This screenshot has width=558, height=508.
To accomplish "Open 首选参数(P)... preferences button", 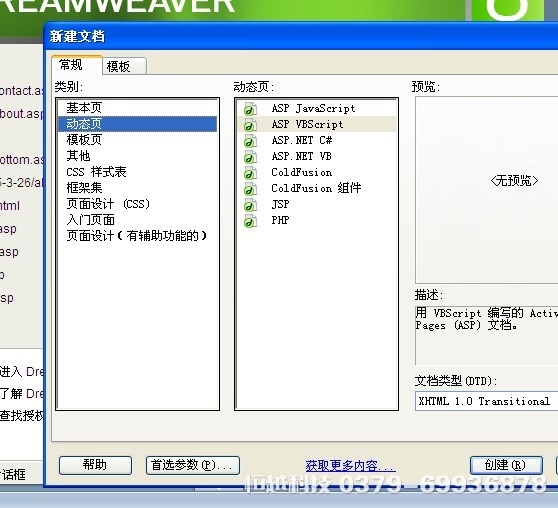I will click(x=193, y=465).
